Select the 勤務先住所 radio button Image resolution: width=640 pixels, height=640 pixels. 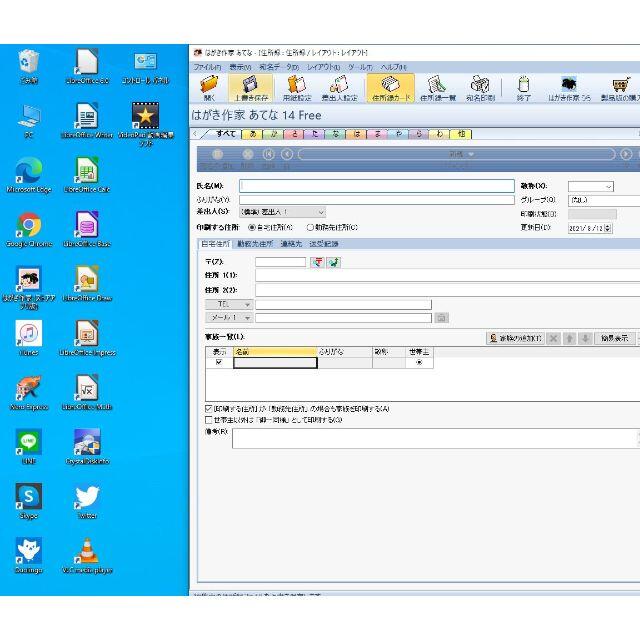(310, 227)
